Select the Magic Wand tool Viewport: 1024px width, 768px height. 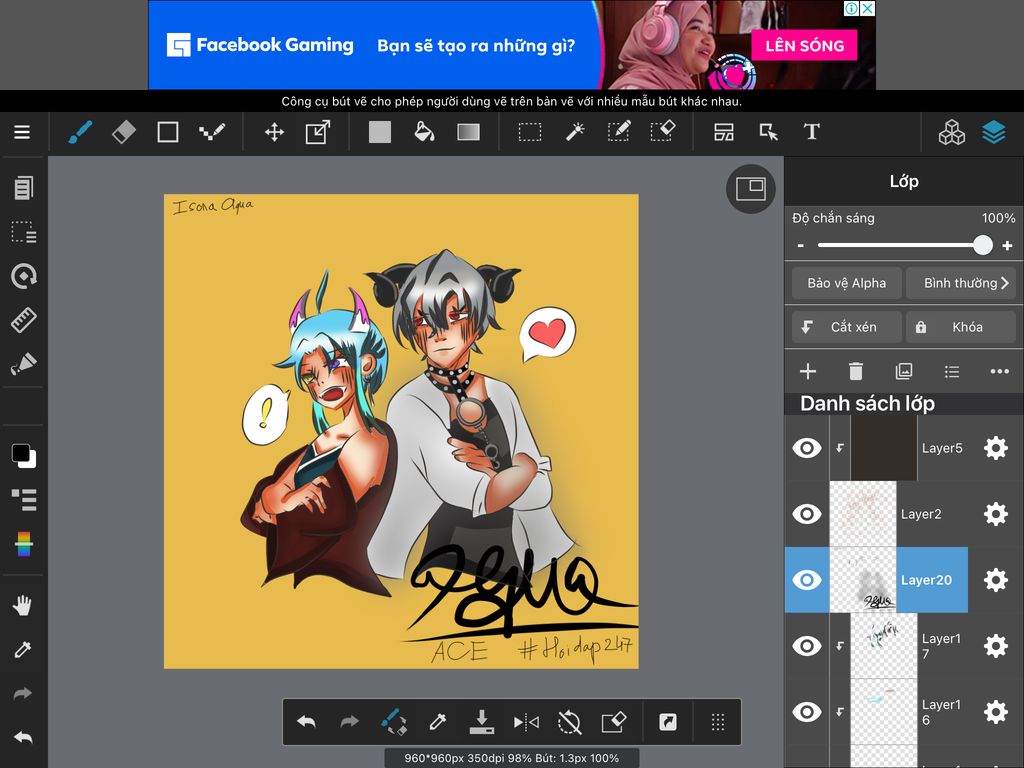(575, 132)
